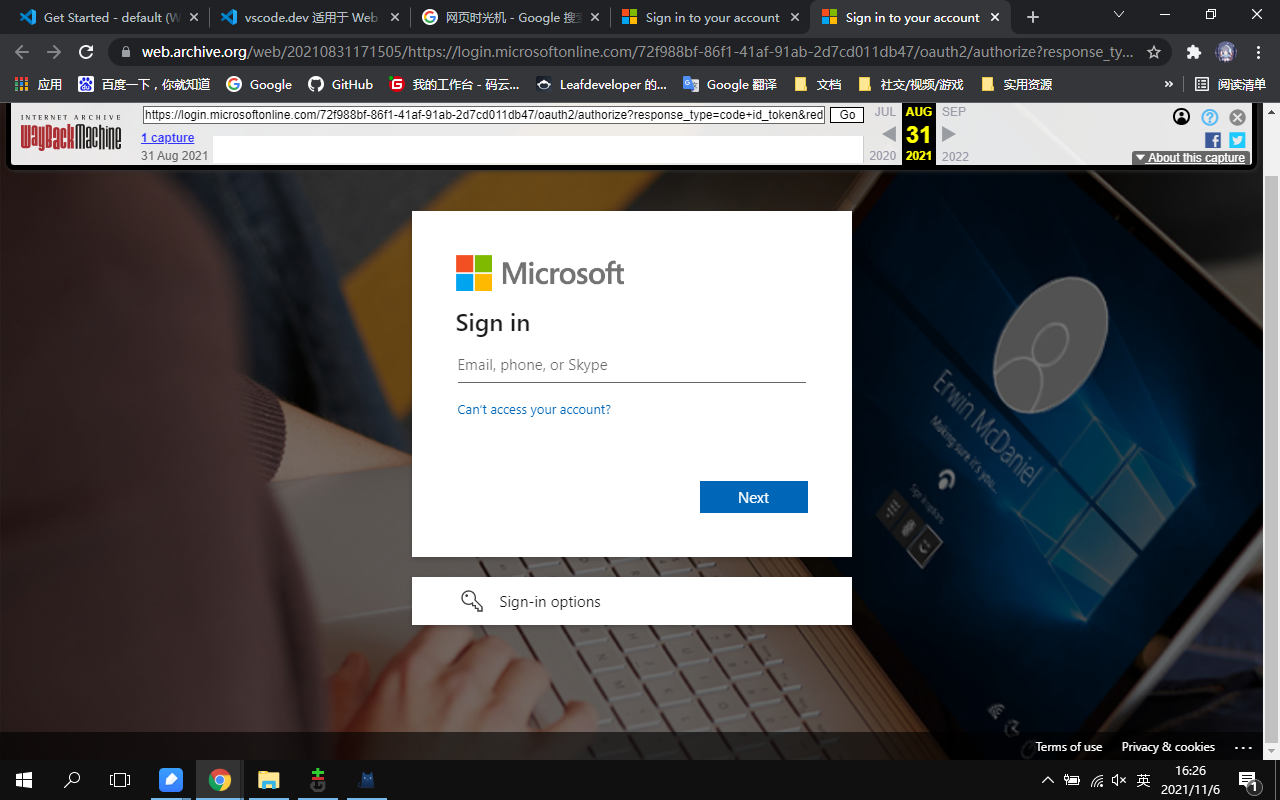Click the Email, phone, or Skype field
Image resolution: width=1280 pixels, height=800 pixels.
tap(631, 365)
